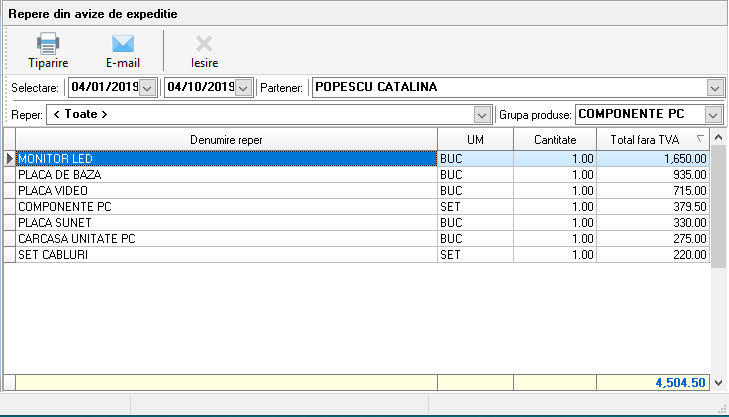
Task: Click the 330.00 total cell
Action: [653, 223]
